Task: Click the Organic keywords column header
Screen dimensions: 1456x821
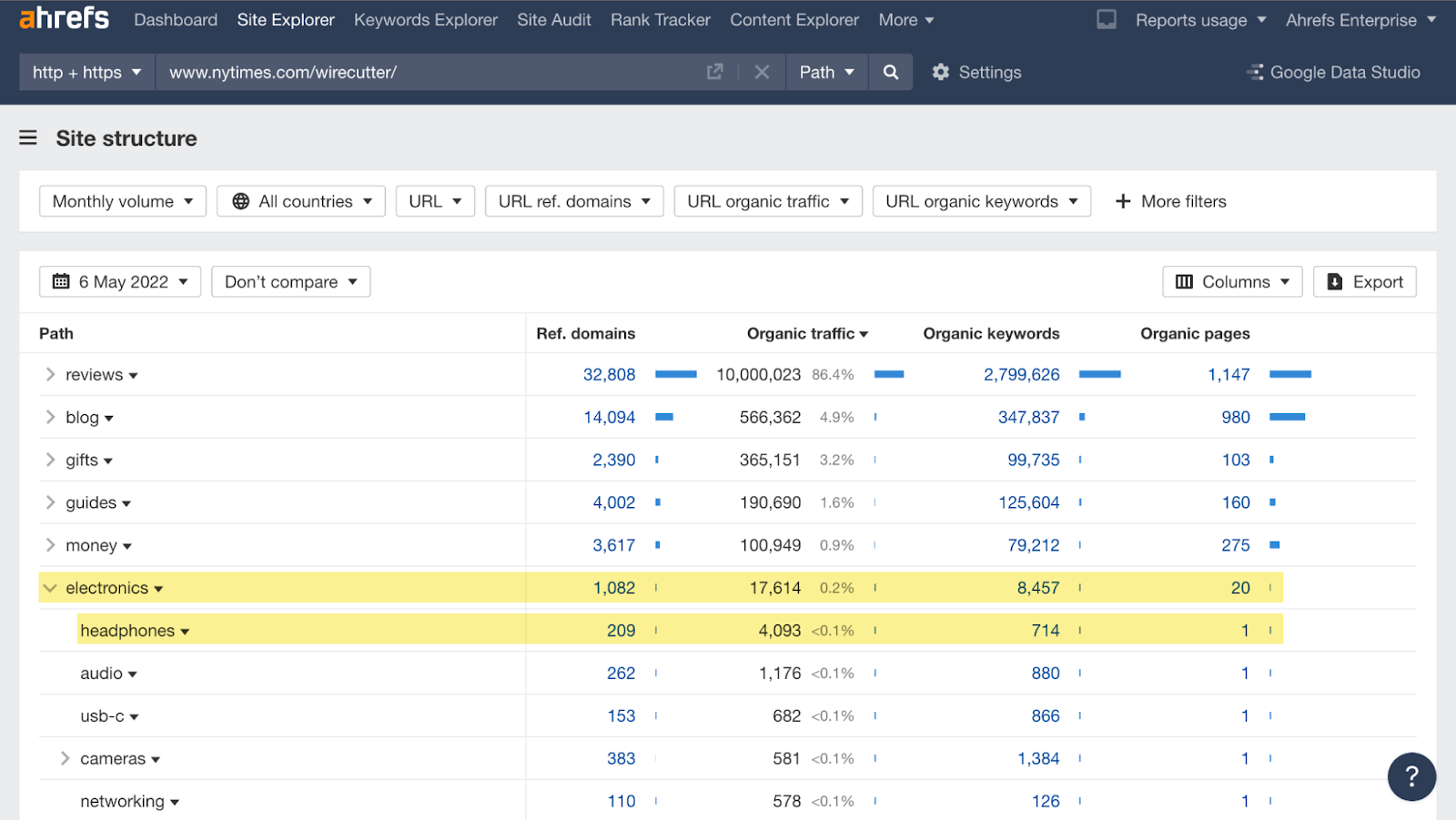Action: coord(991,333)
